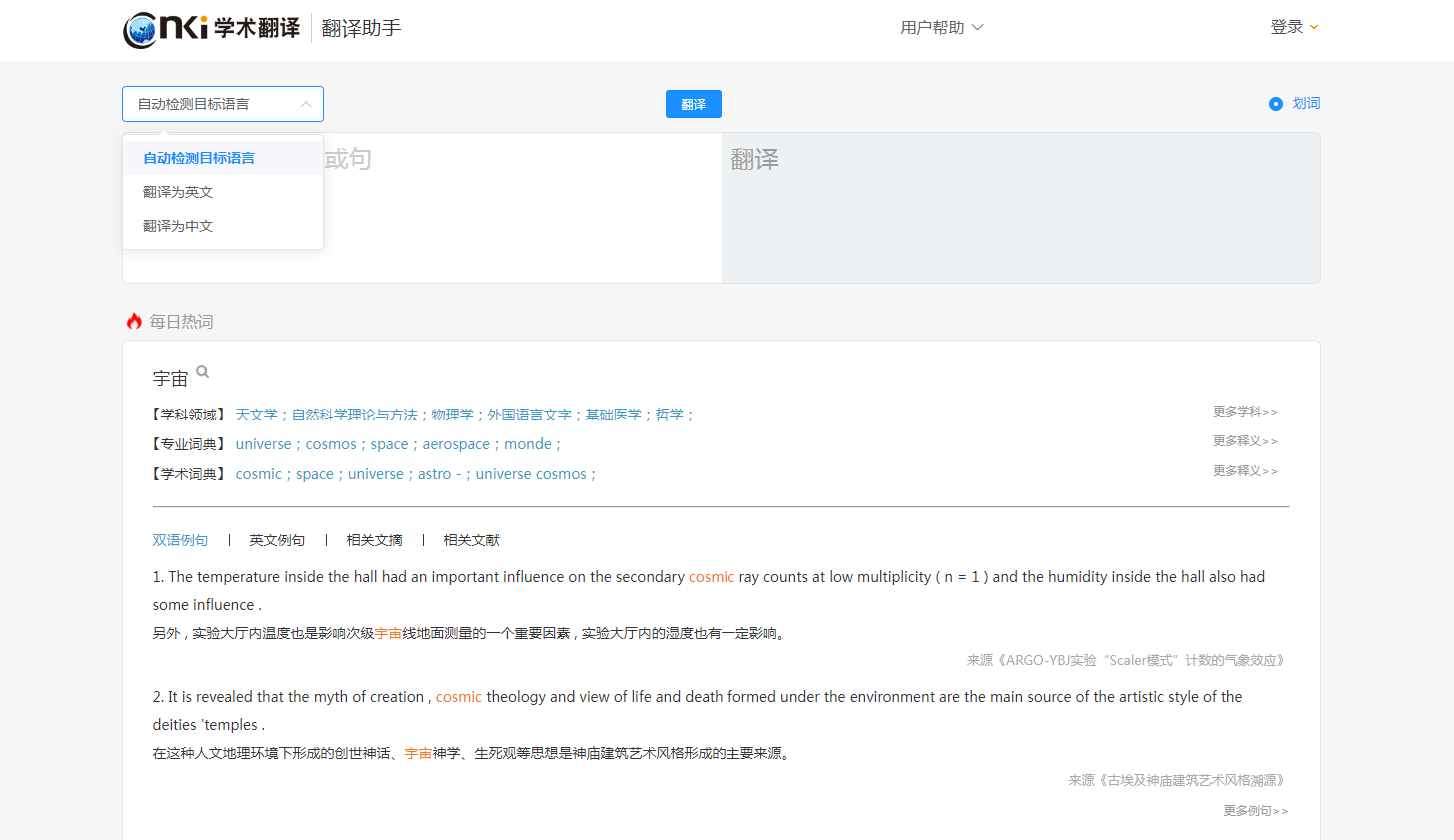Click 'aerospace' translation link
Image resolution: width=1454 pixels, height=840 pixels.
pos(456,444)
